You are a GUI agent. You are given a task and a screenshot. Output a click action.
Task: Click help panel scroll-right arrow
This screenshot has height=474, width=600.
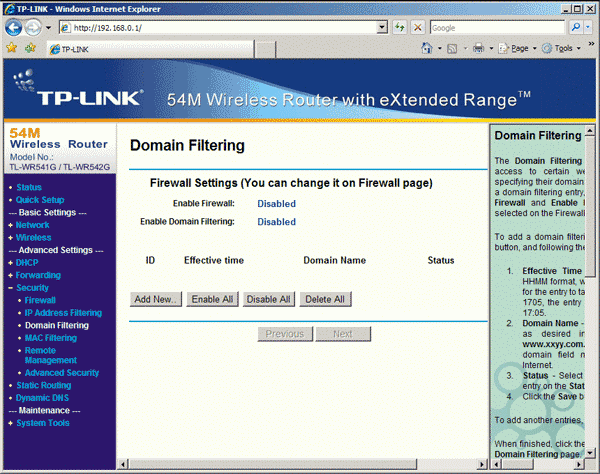pos(579,464)
